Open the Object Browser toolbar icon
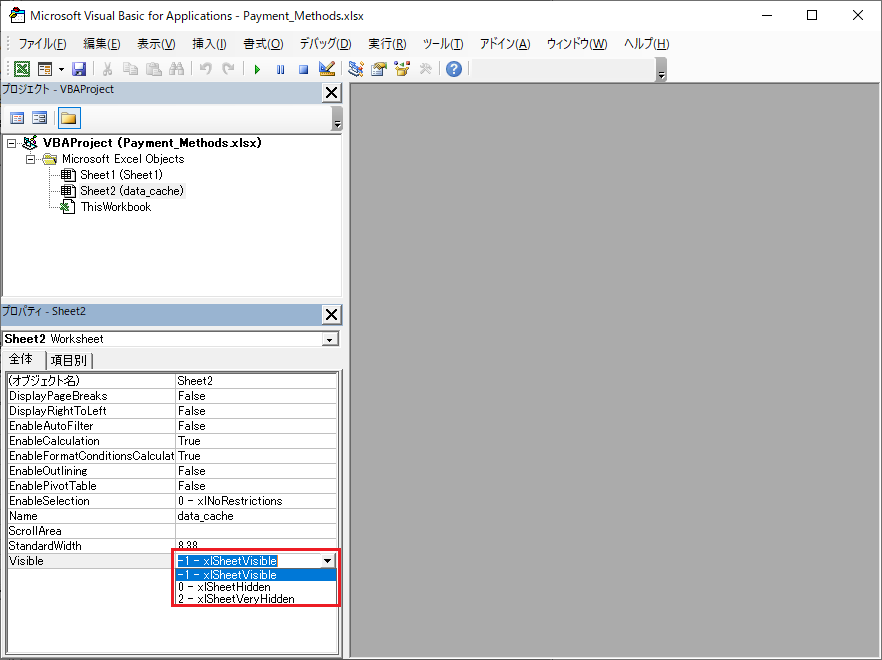882x660 pixels. 402,69
